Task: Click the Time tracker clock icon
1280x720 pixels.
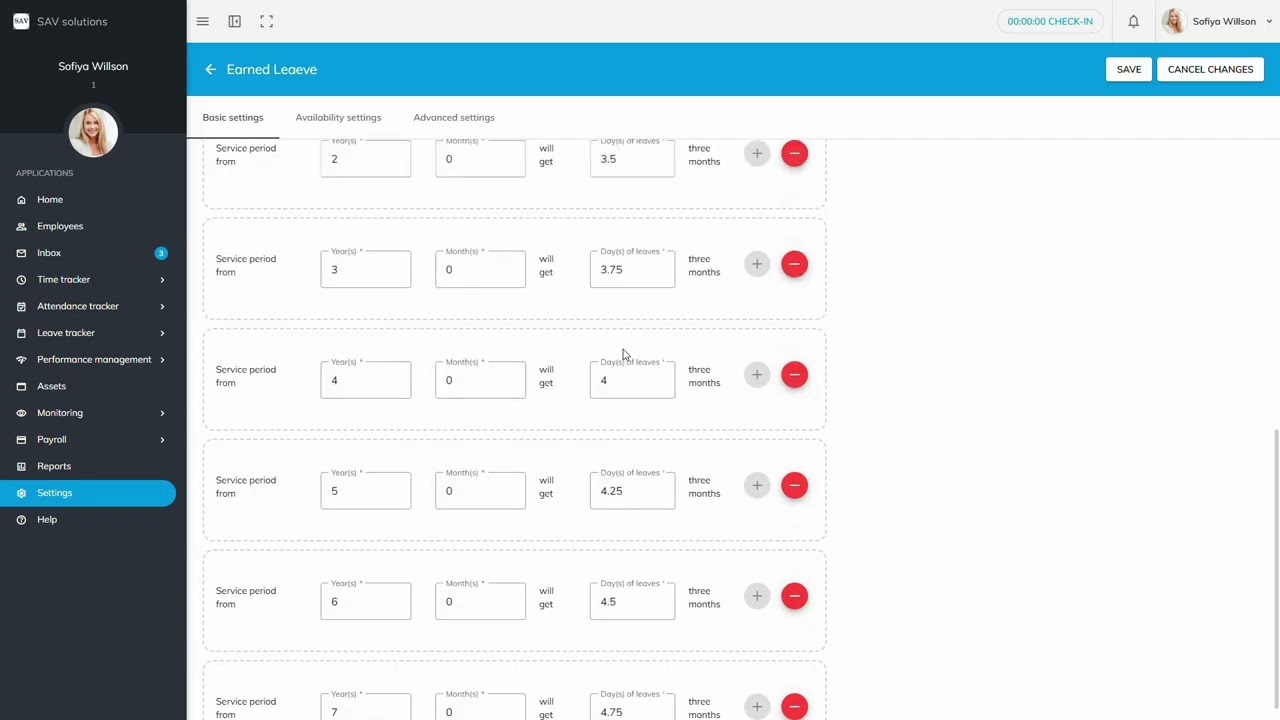Action: point(21,280)
